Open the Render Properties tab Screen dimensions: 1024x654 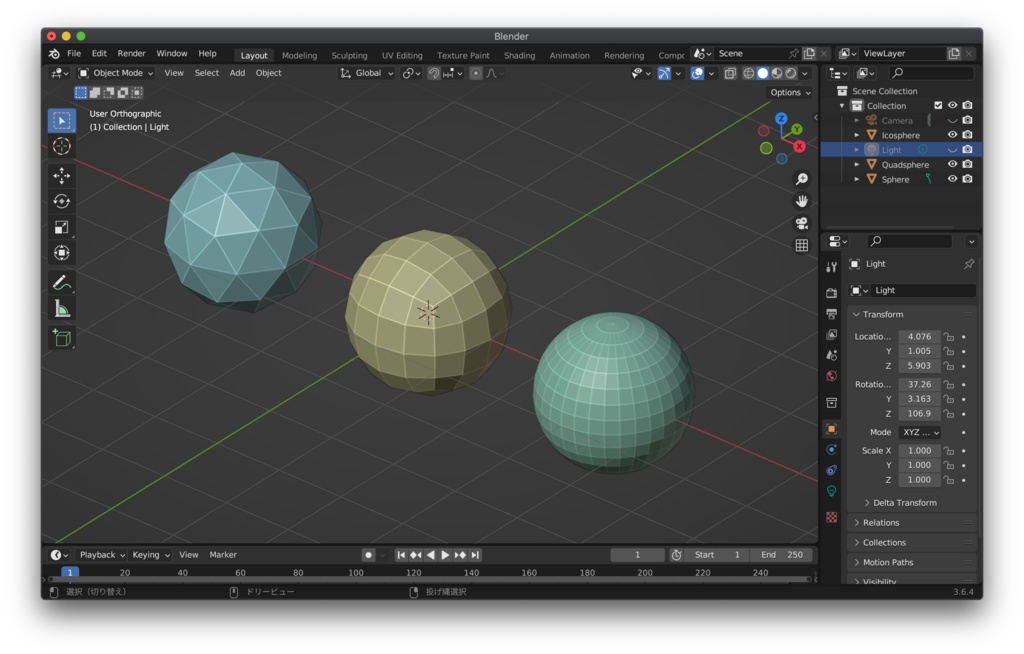pyautogui.click(x=833, y=291)
